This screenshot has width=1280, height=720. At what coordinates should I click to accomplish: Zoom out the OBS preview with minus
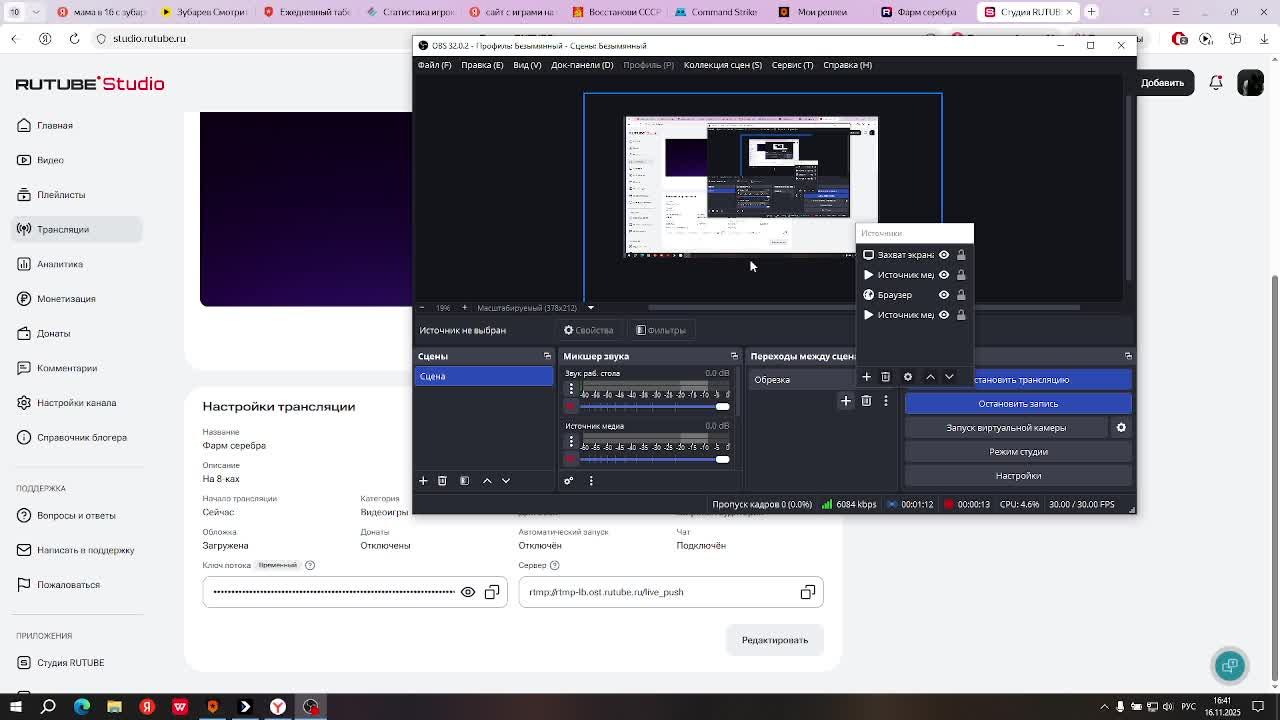click(x=422, y=308)
